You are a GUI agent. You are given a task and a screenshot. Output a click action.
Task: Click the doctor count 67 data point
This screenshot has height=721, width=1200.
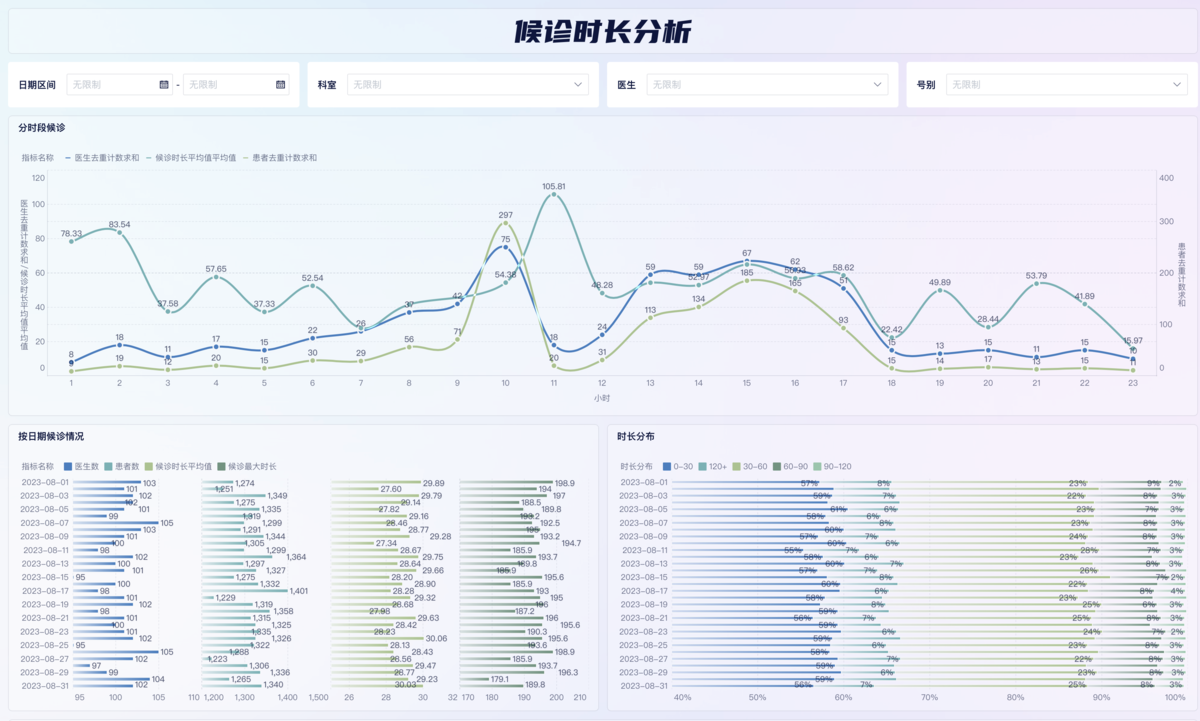(746, 261)
